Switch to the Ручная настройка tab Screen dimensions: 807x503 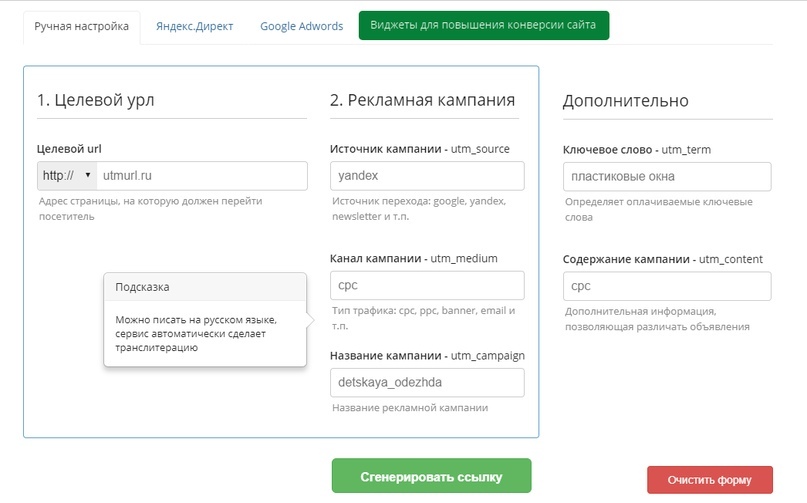[82, 26]
